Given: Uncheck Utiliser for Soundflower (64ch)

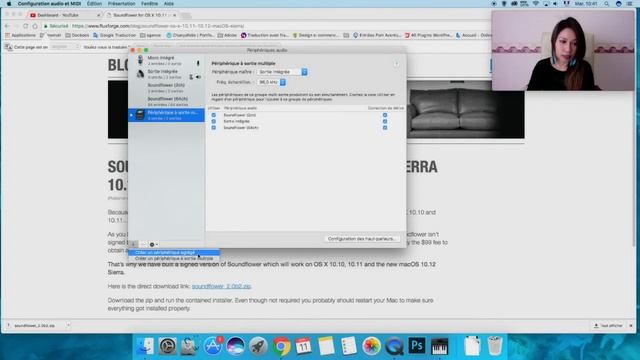Looking at the screenshot, I should pos(213,128).
